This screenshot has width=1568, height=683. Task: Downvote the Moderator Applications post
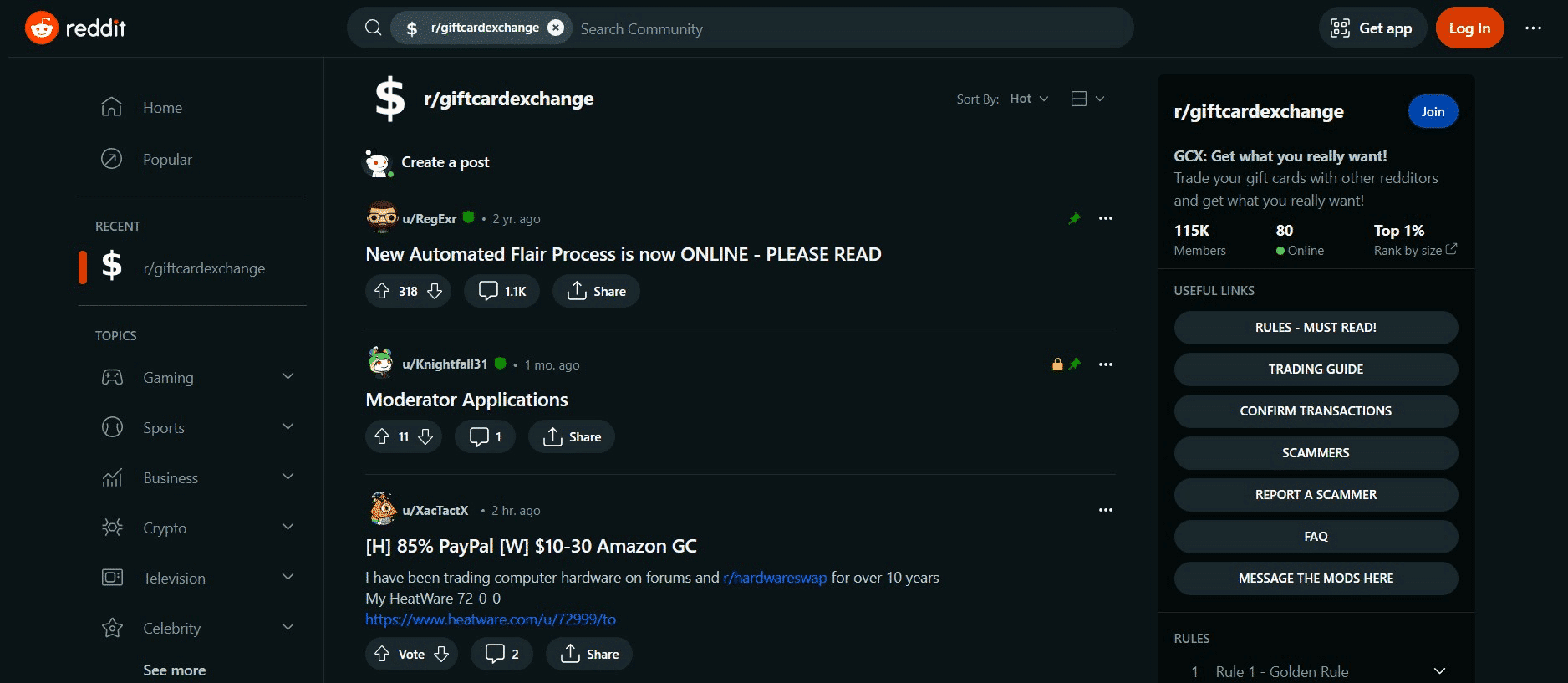425,436
